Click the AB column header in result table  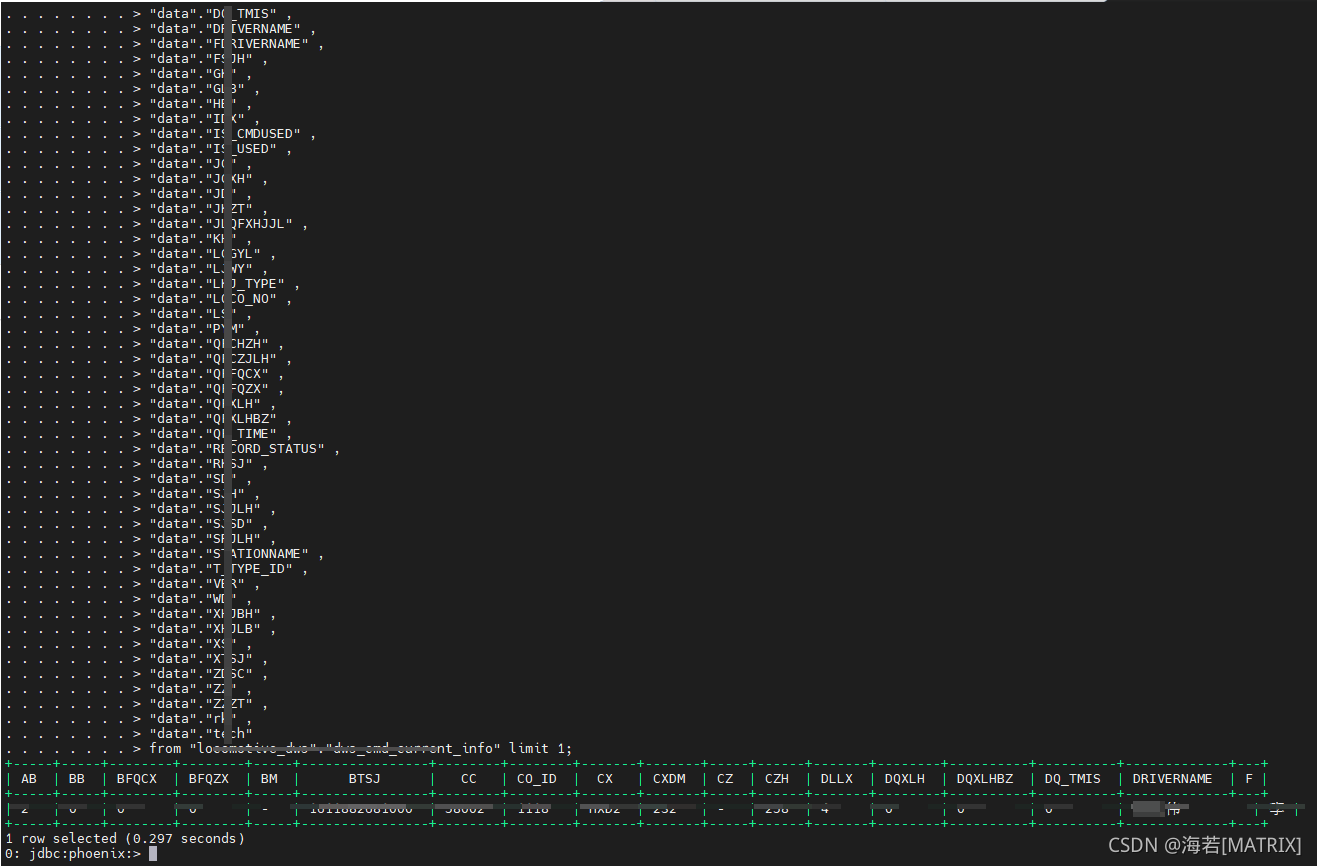pyautogui.click(x=29, y=779)
